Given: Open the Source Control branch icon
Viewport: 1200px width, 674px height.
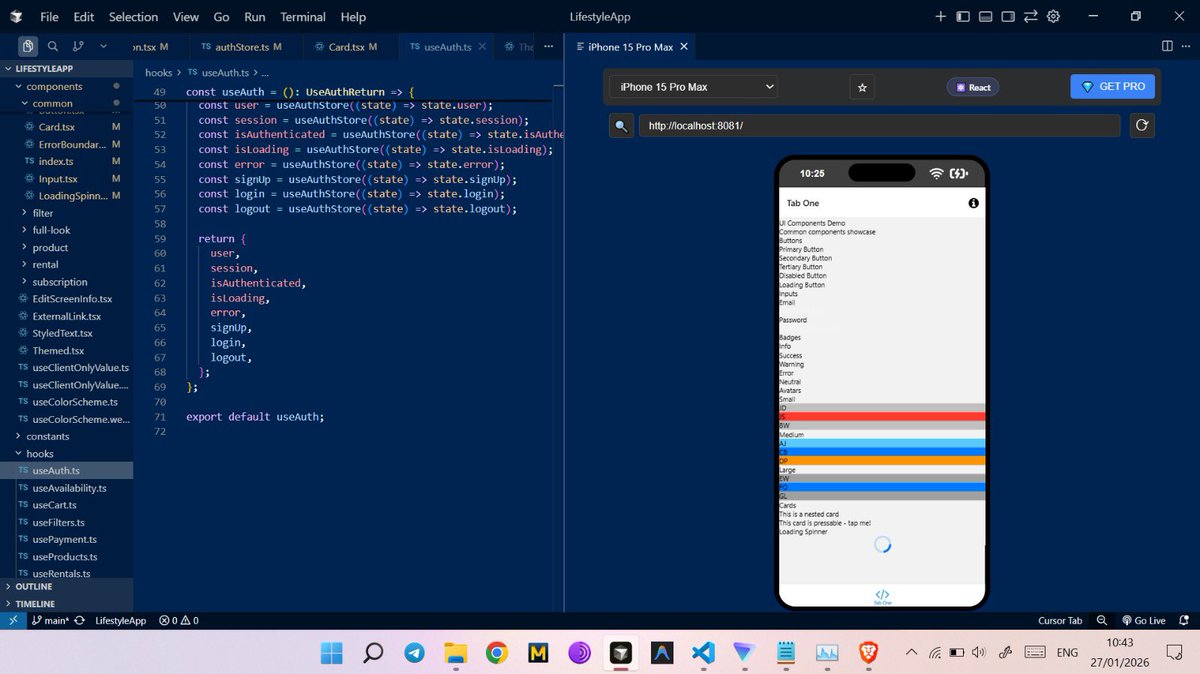Looking at the screenshot, I should pos(76,45).
